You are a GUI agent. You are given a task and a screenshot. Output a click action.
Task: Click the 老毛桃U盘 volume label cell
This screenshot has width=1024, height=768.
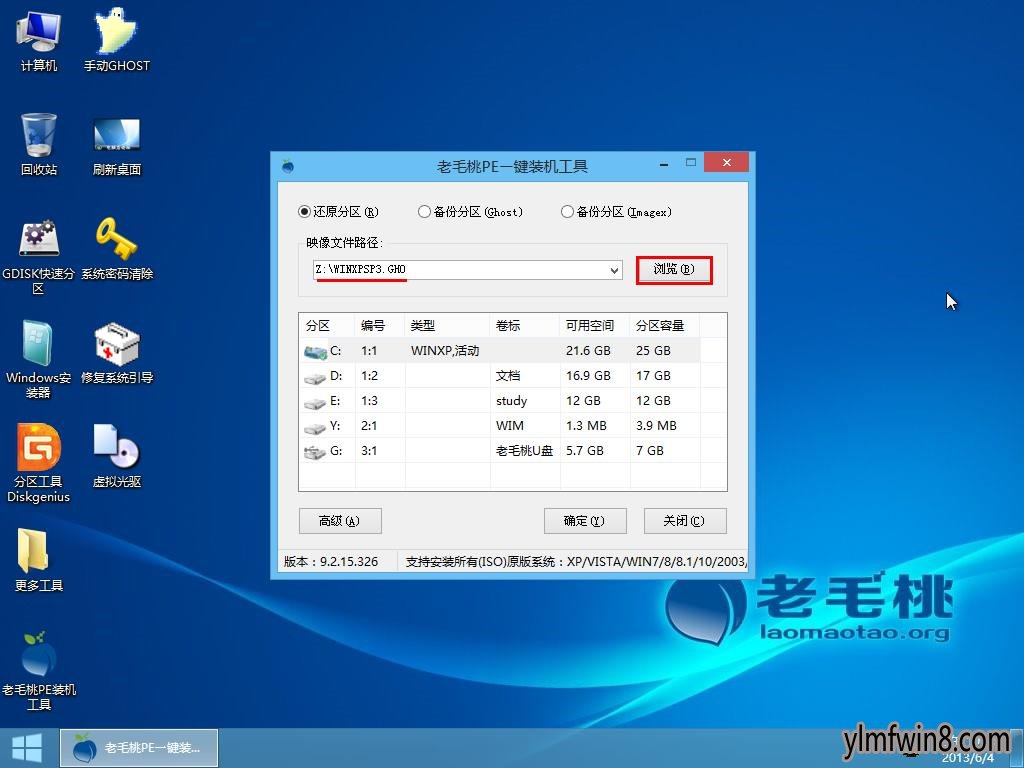[x=524, y=451]
